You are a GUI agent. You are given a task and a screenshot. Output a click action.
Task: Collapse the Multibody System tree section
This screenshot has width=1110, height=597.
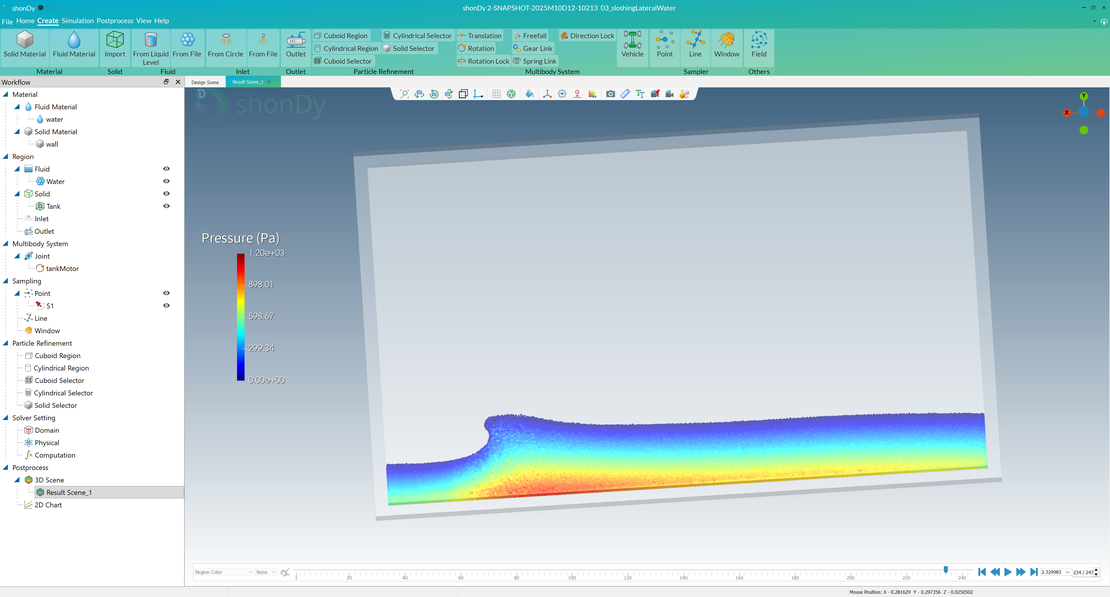pyautogui.click(x=6, y=243)
